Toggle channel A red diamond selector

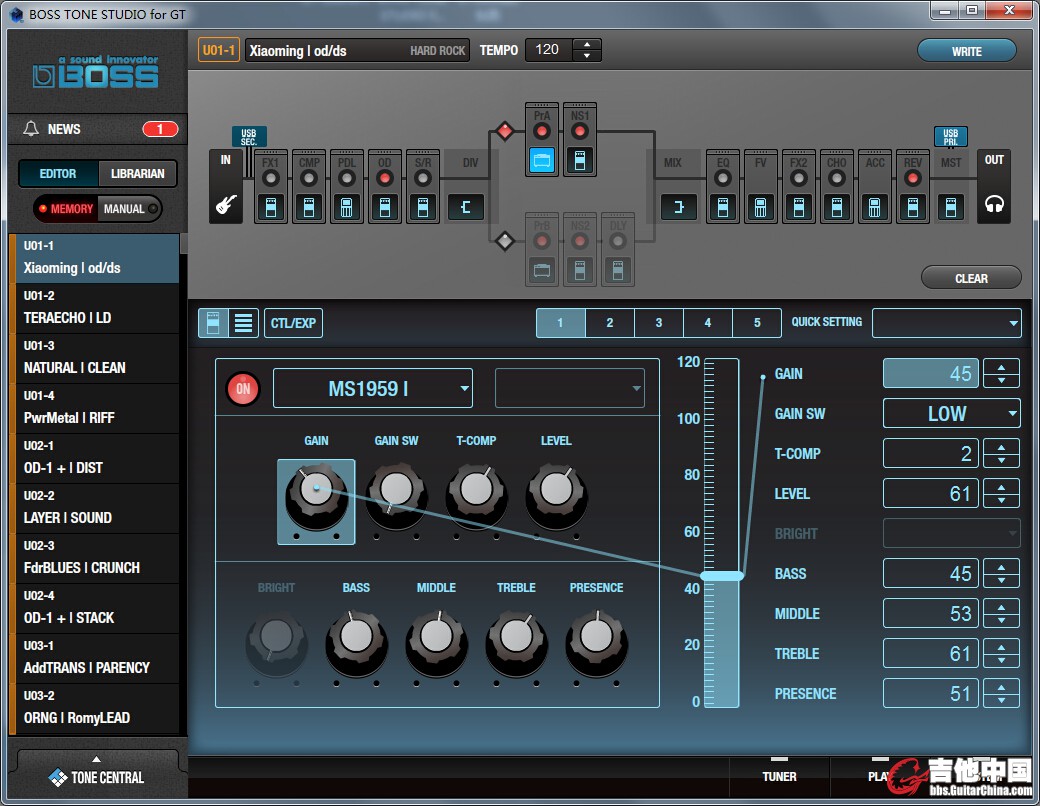coord(505,131)
